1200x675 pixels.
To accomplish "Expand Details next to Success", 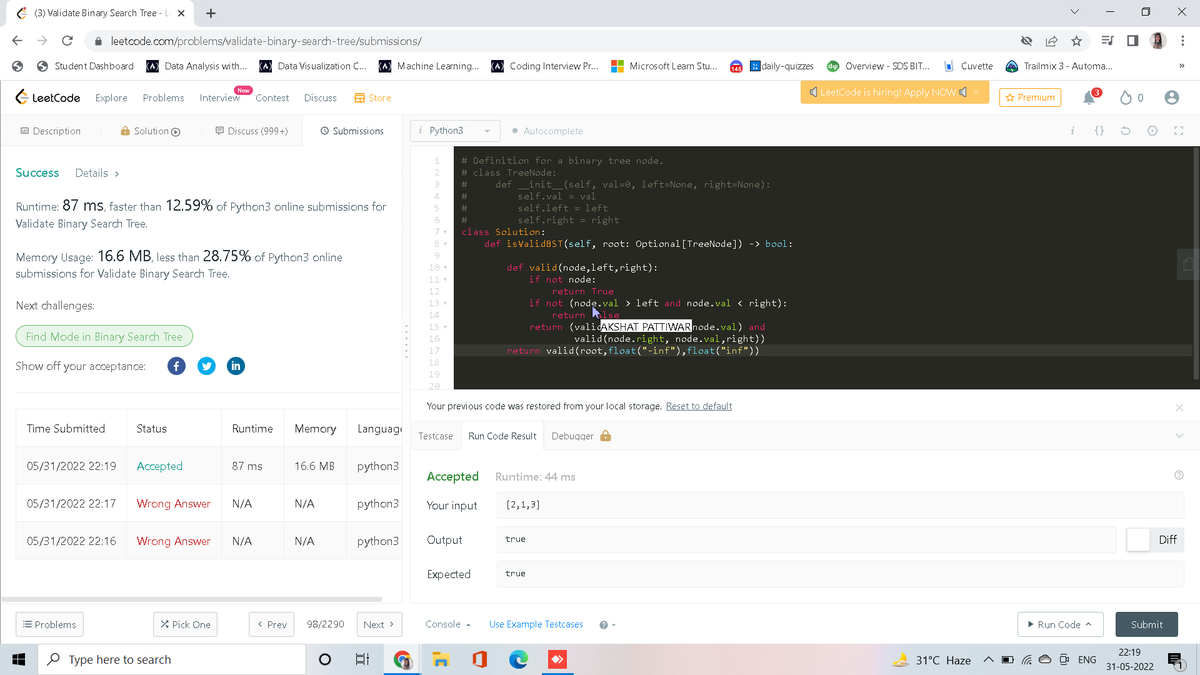I will coord(97,173).
